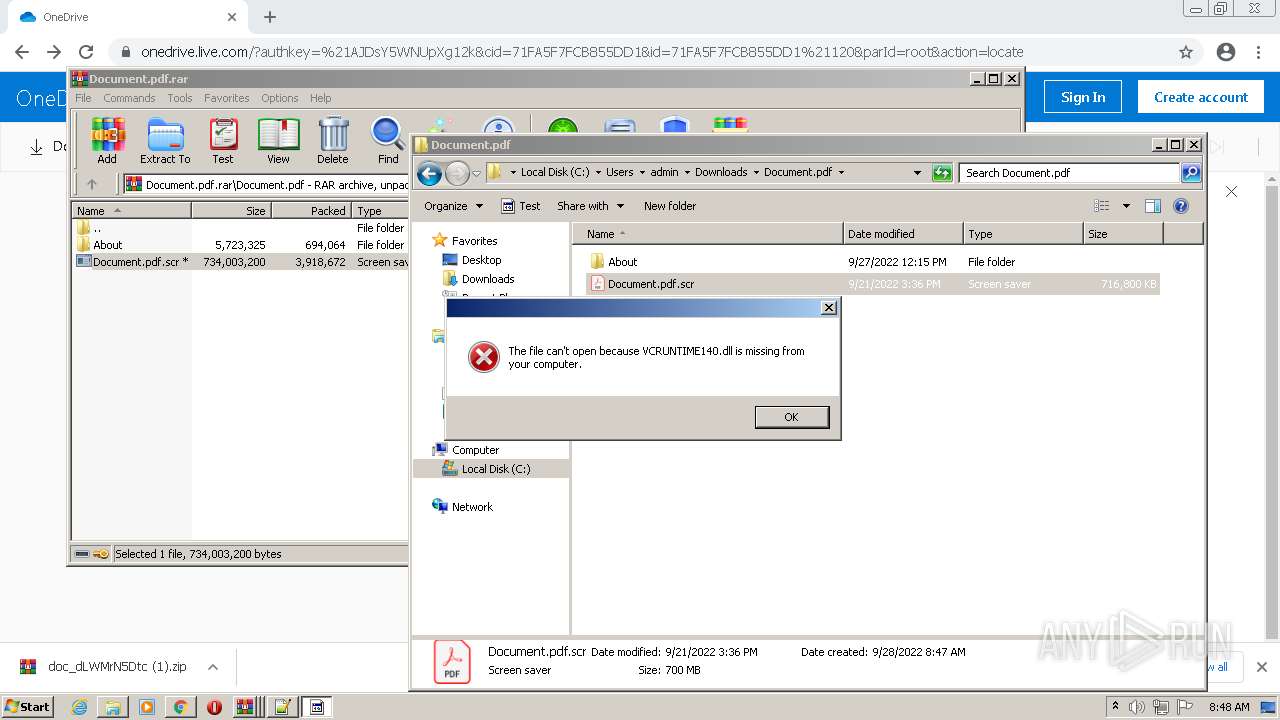Click the WinRAR icon on taskbar
The height and width of the screenshot is (720, 1280).
245,707
